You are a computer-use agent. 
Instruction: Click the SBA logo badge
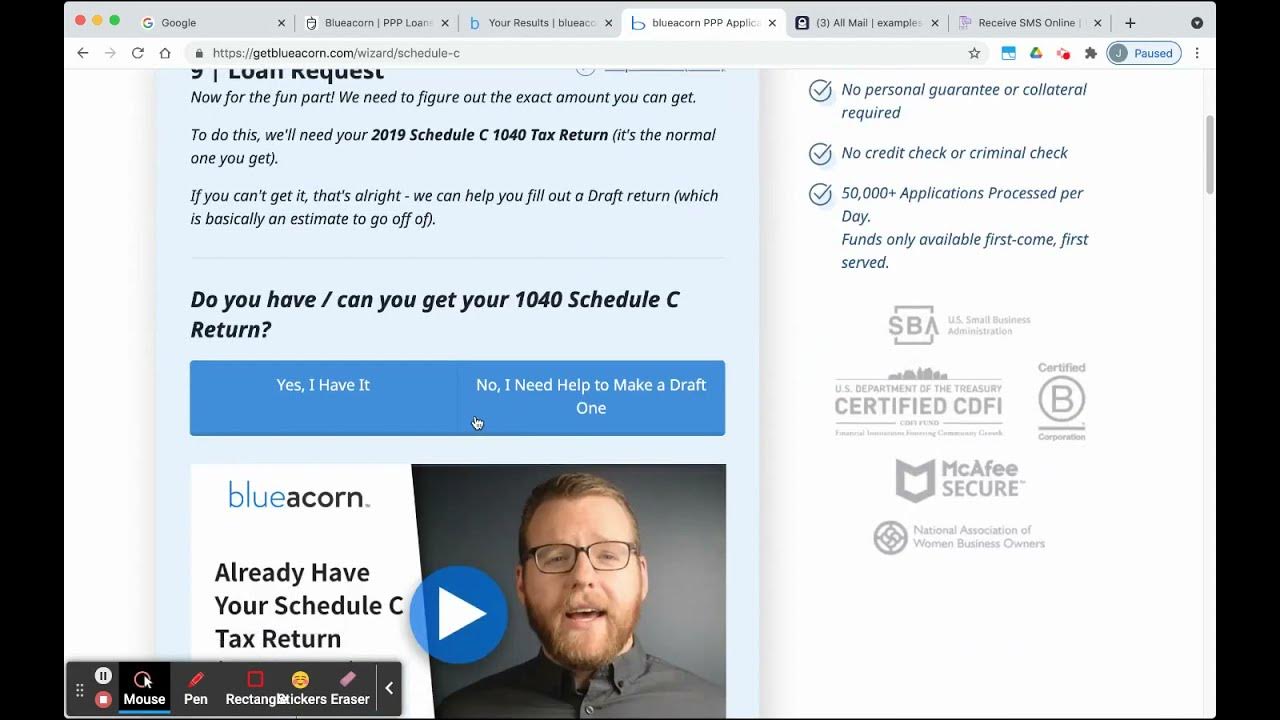pyautogui.click(x=959, y=325)
